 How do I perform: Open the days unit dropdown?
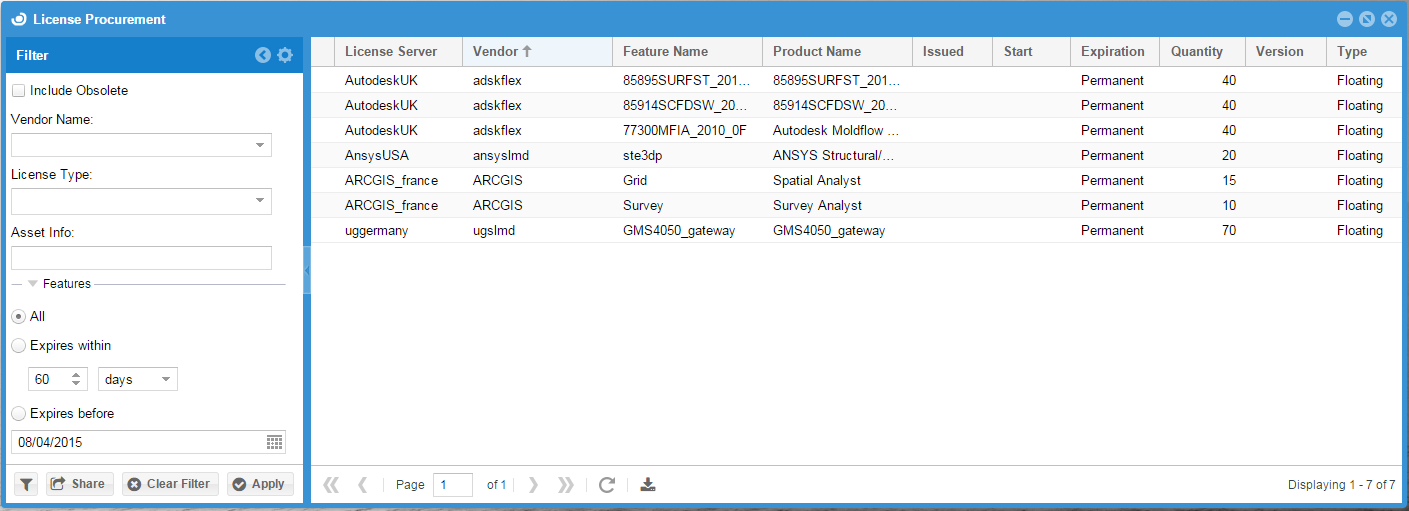click(166, 380)
